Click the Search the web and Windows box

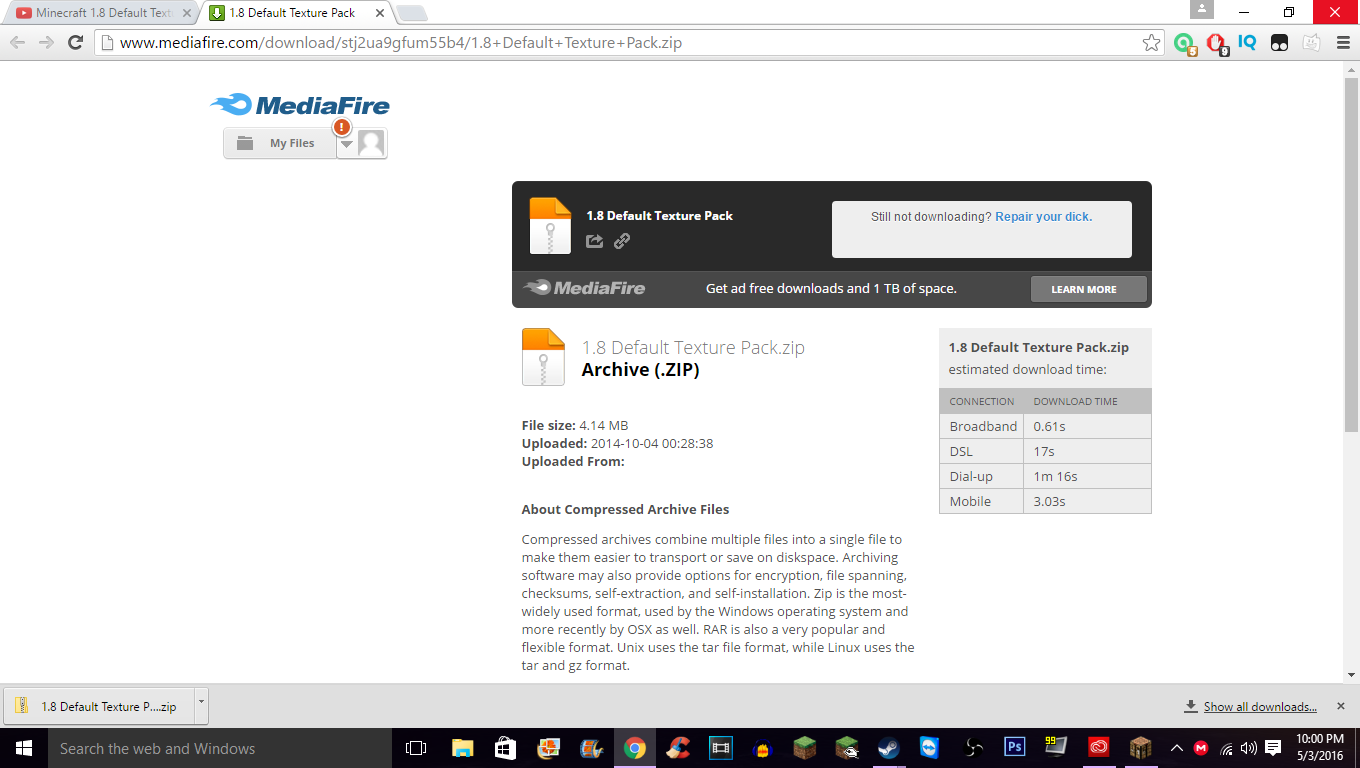(220, 748)
